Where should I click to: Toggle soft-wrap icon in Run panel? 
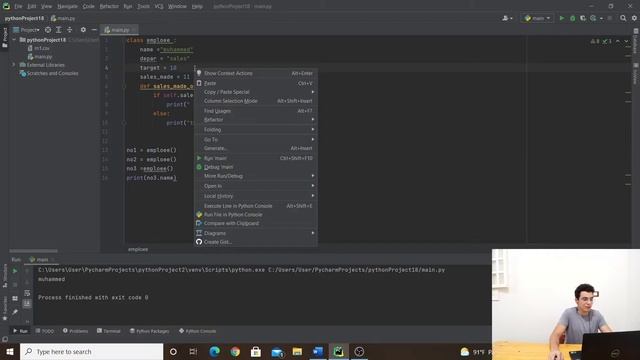point(27,293)
